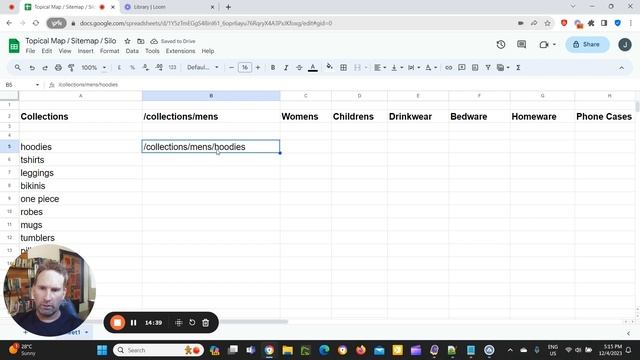Viewport: 640px width, 360px height.
Task: Increase decimal places
Action: [x=159, y=67]
